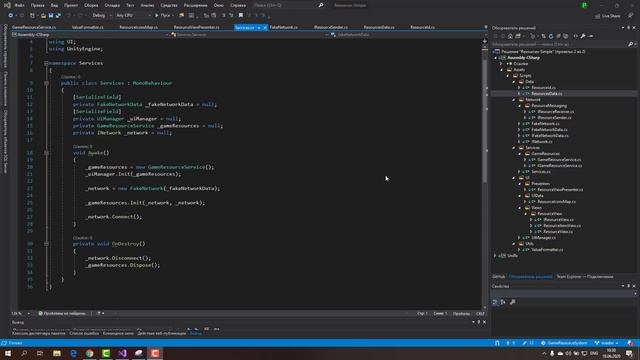
Task: Open the Справка menu
Action: 238,5
